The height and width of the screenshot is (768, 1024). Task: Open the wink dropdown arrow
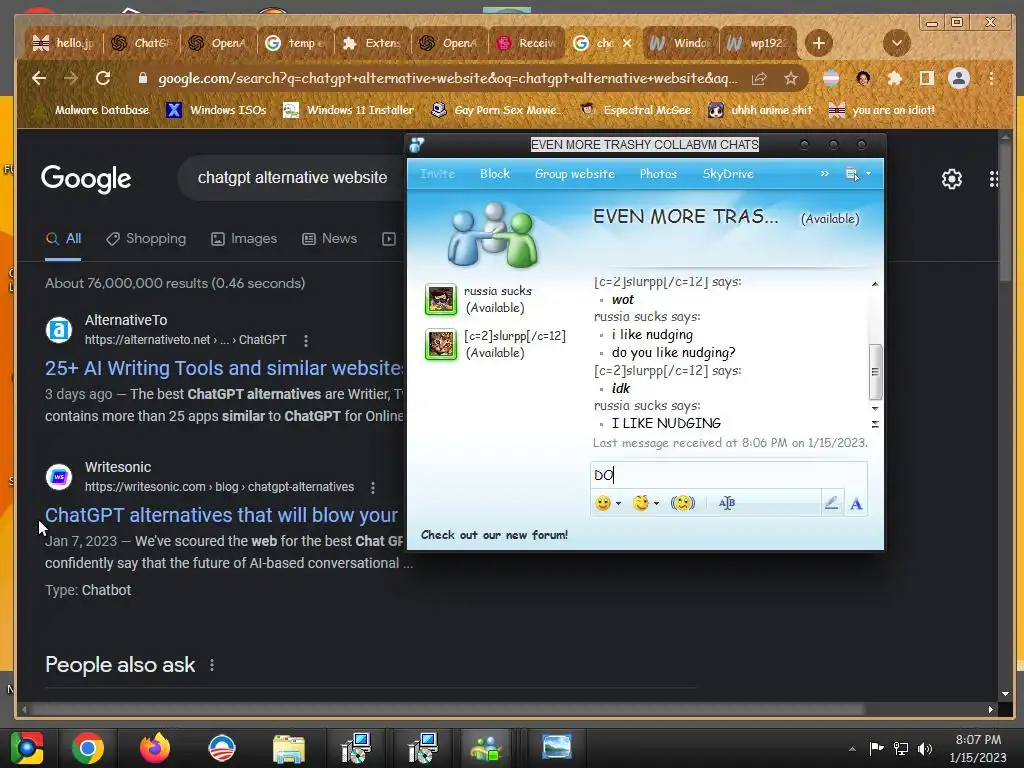coord(656,503)
